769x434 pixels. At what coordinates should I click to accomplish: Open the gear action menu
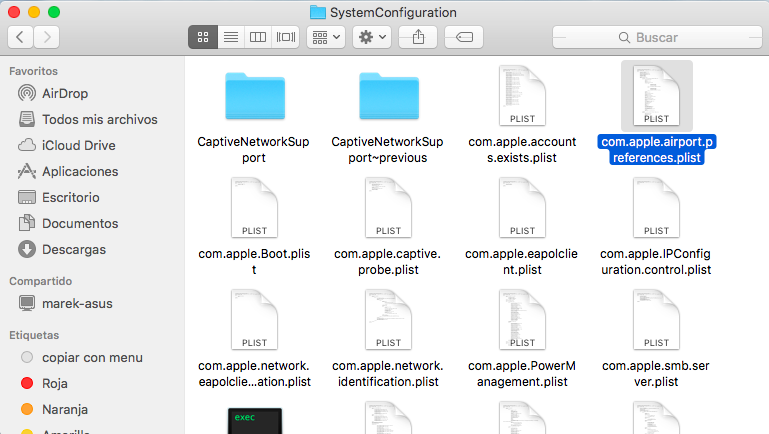pyautogui.click(x=372, y=37)
